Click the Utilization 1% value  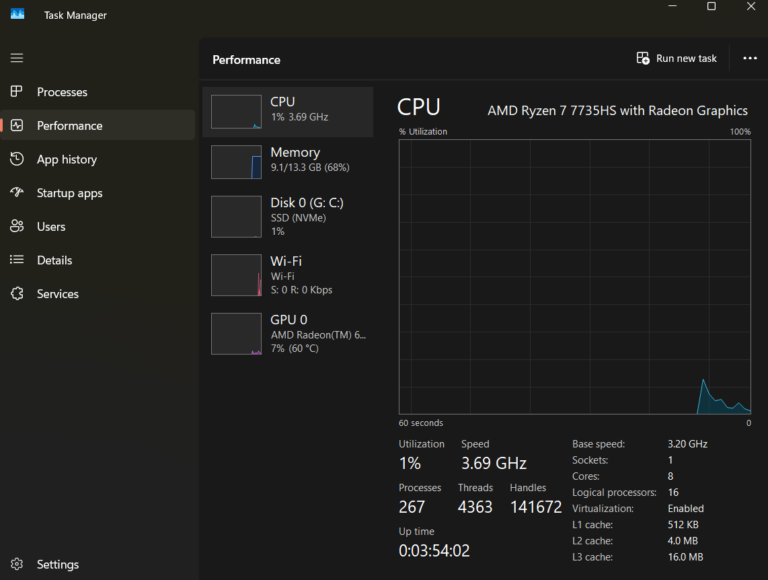[410, 463]
